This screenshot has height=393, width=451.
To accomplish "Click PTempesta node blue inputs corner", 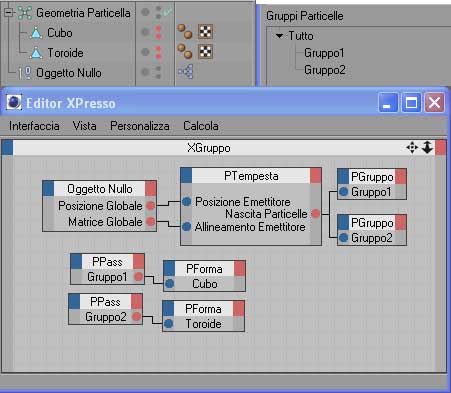I will 186,176.
